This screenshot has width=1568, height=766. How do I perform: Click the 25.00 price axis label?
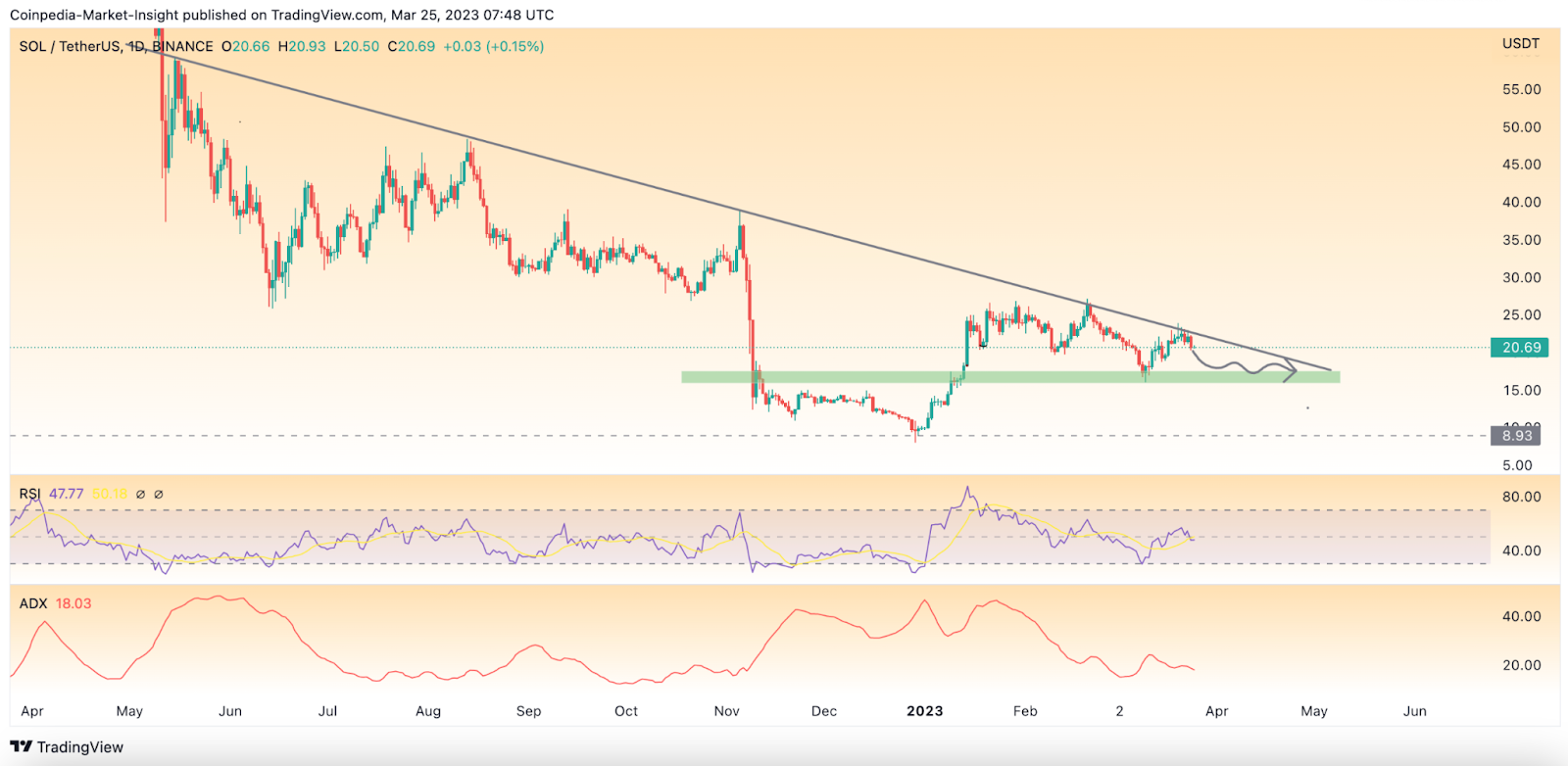[x=1522, y=315]
